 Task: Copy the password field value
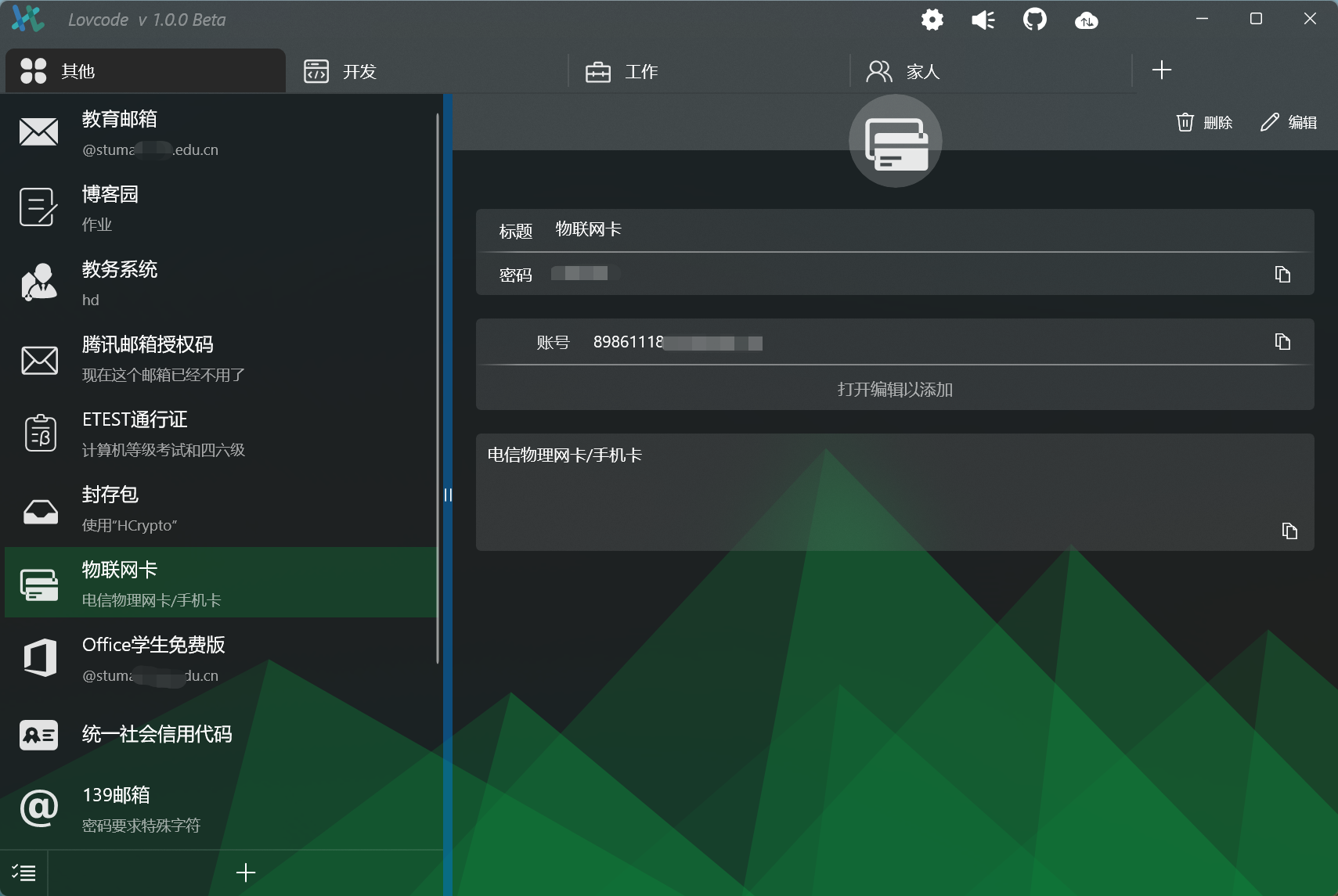tap(1282, 275)
